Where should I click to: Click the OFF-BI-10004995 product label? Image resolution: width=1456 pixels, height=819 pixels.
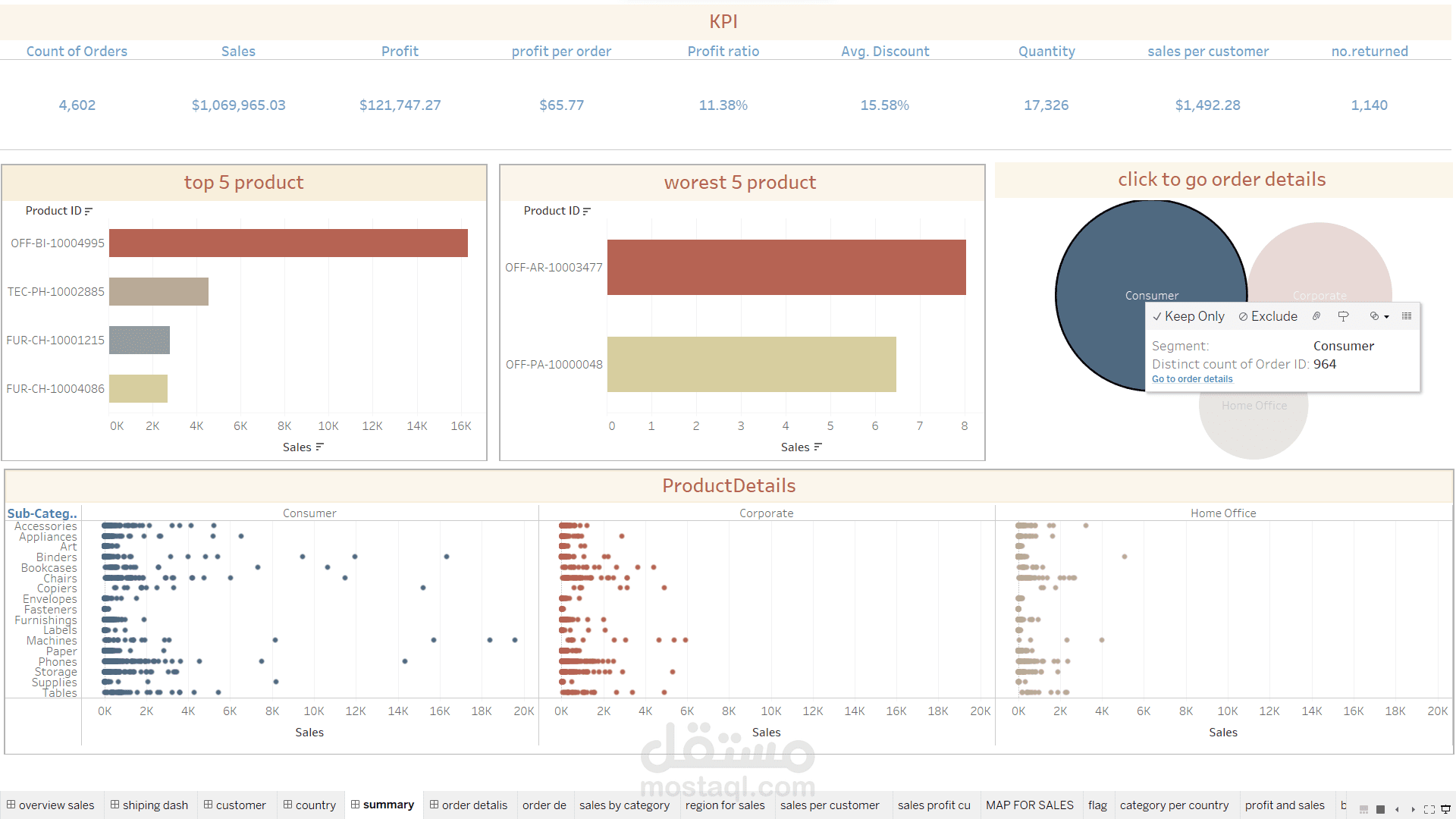58,243
